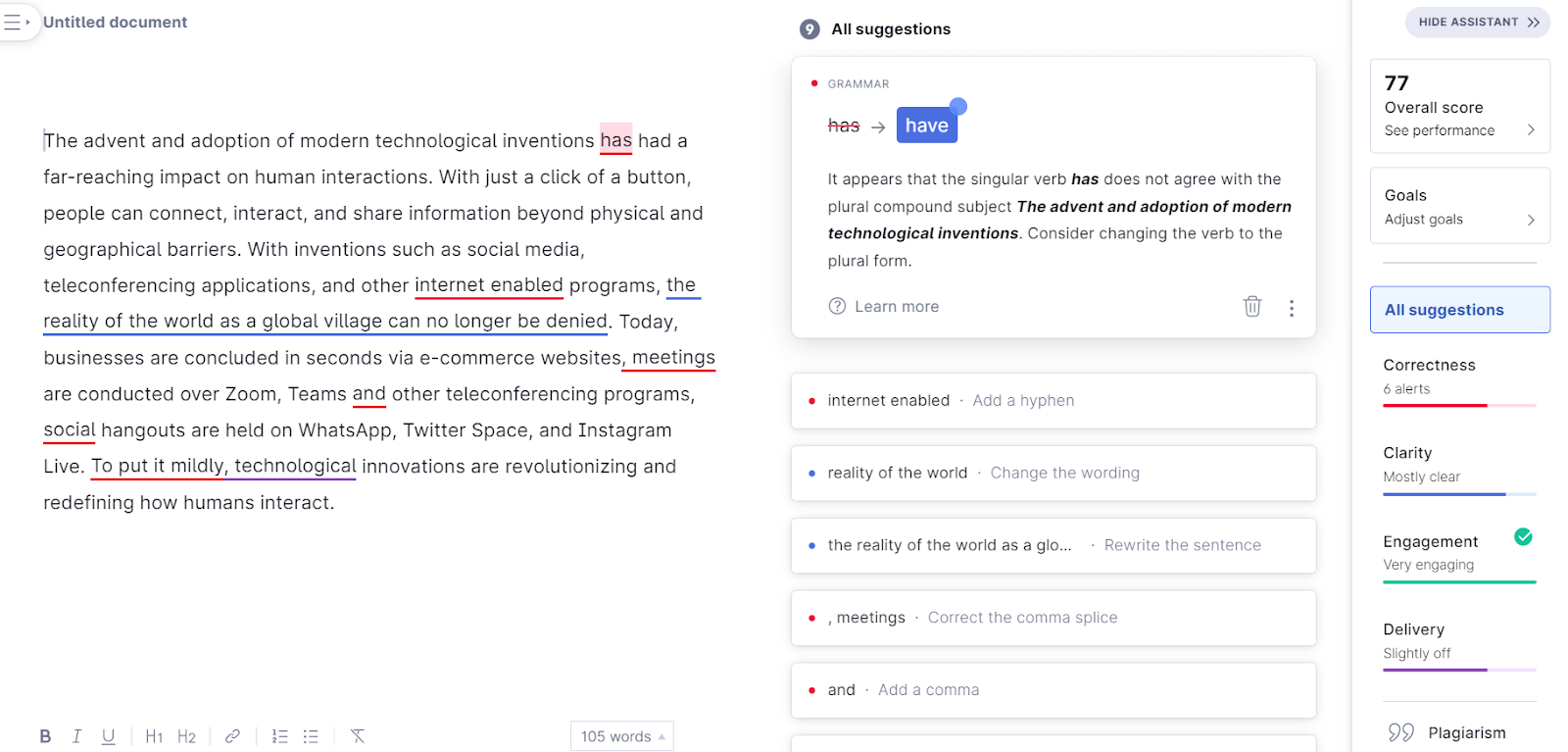
Task: Click the 'All suggestions' panel heading
Action: point(891,29)
